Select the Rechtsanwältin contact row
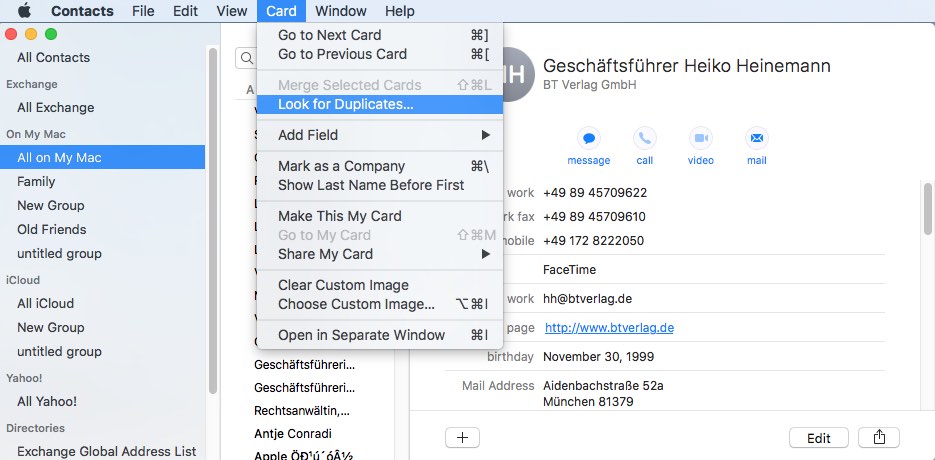The height and width of the screenshot is (460, 935). pos(302,411)
